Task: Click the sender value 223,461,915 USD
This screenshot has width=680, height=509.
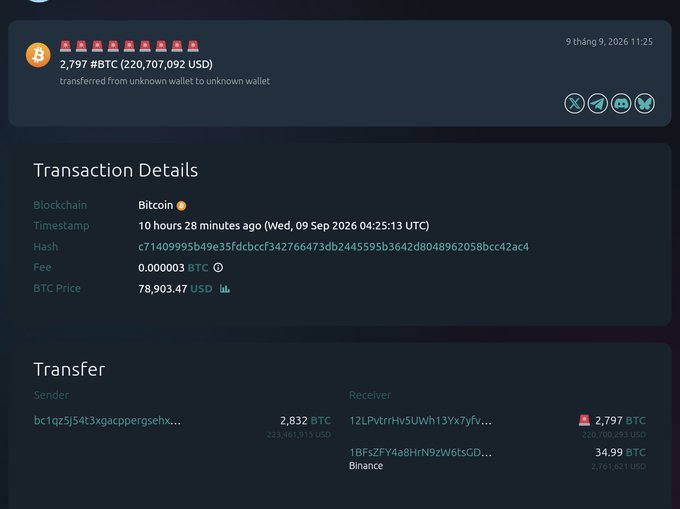Action: [x=299, y=434]
